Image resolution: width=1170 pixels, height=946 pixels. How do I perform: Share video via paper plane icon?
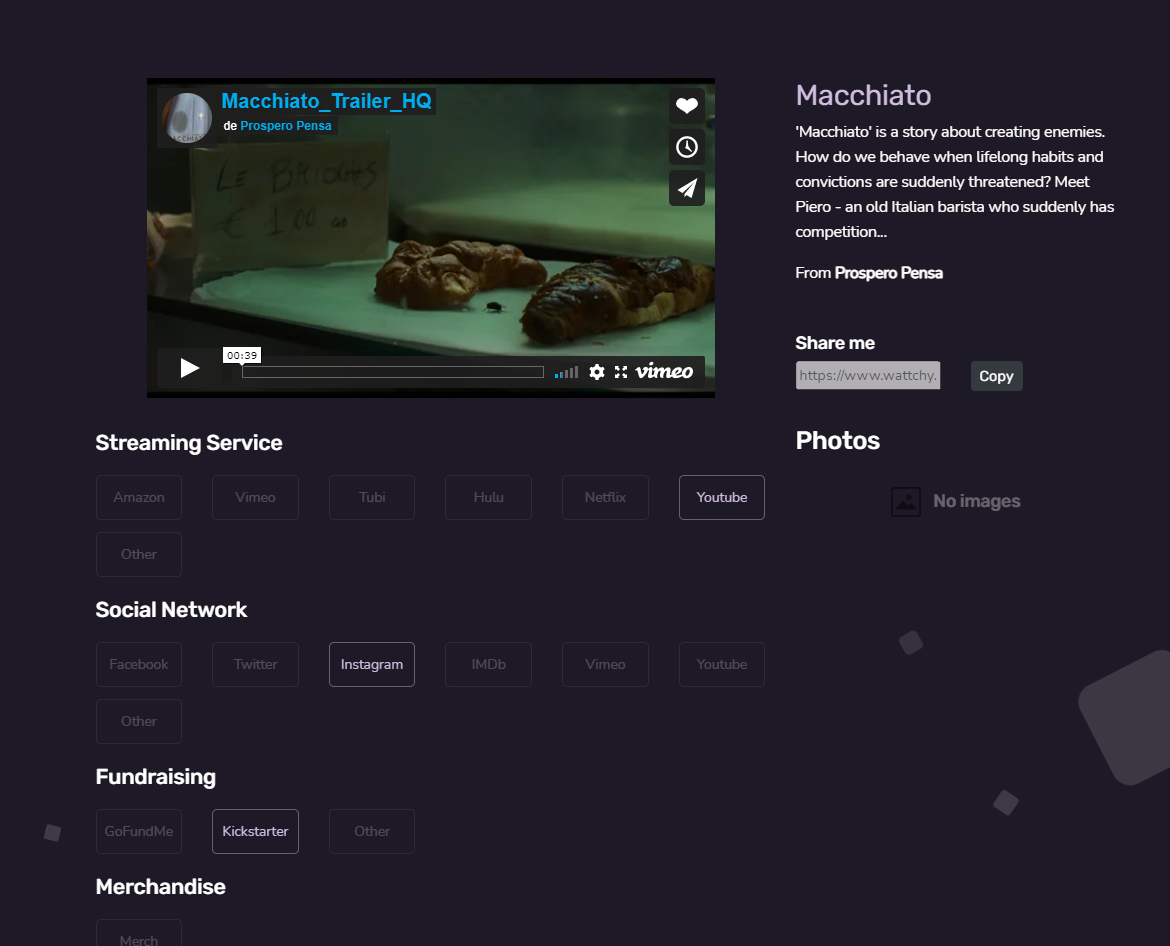coord(686,188)
